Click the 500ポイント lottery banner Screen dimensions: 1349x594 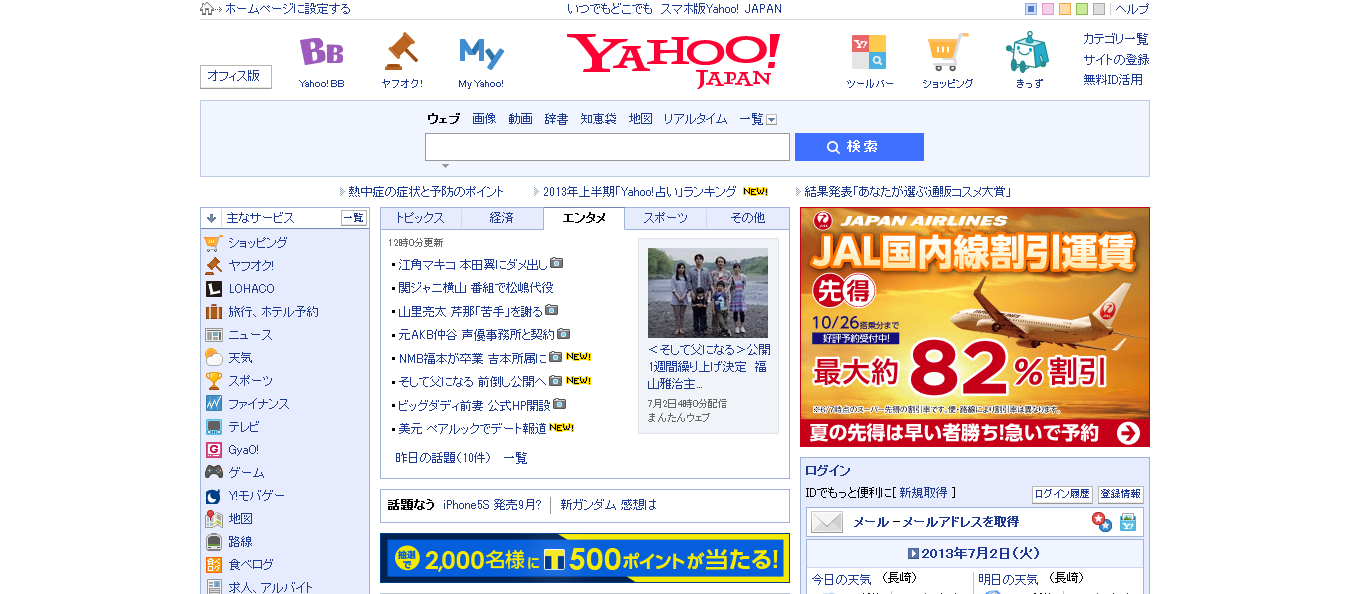tap(585, 558)
